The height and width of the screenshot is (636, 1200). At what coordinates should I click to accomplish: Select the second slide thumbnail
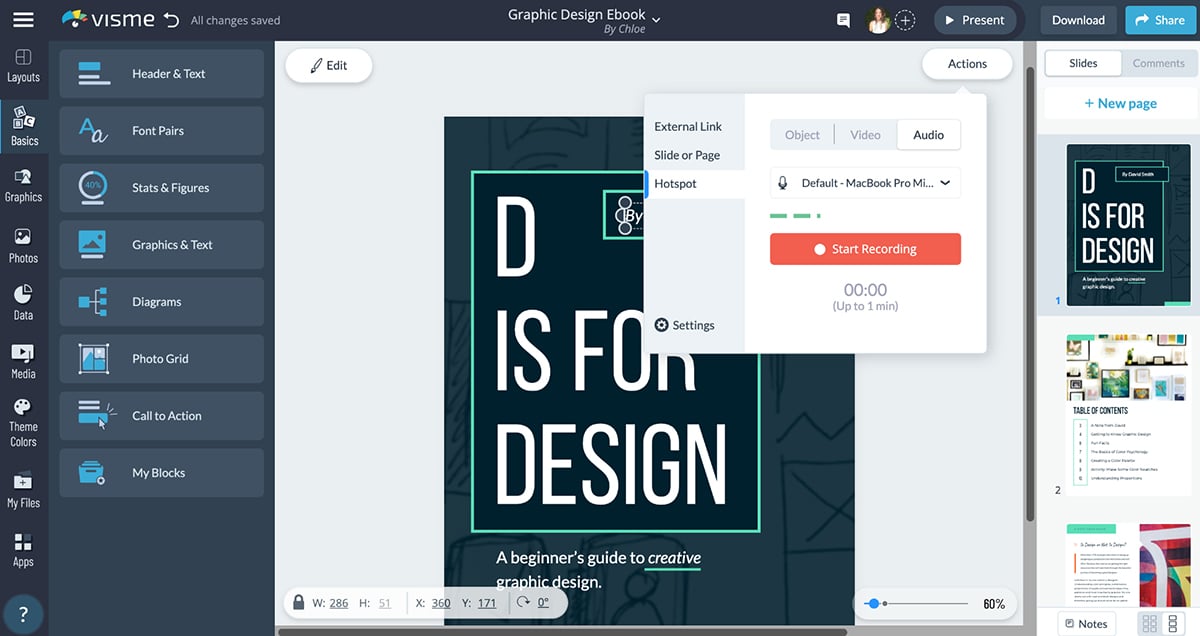pos(1128,413)
